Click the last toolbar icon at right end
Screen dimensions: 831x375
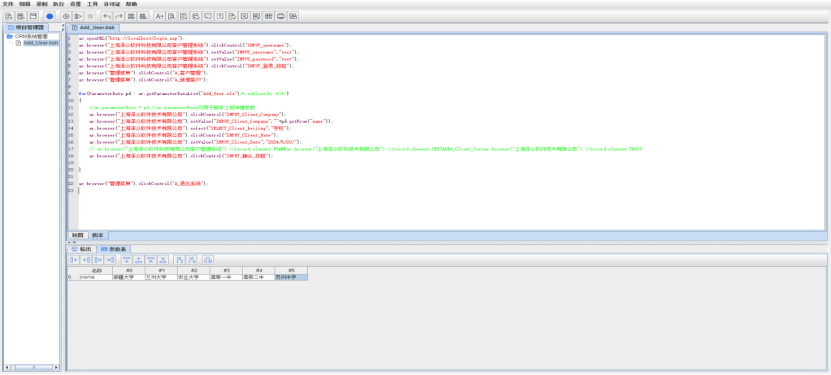(x=293, y=16)
